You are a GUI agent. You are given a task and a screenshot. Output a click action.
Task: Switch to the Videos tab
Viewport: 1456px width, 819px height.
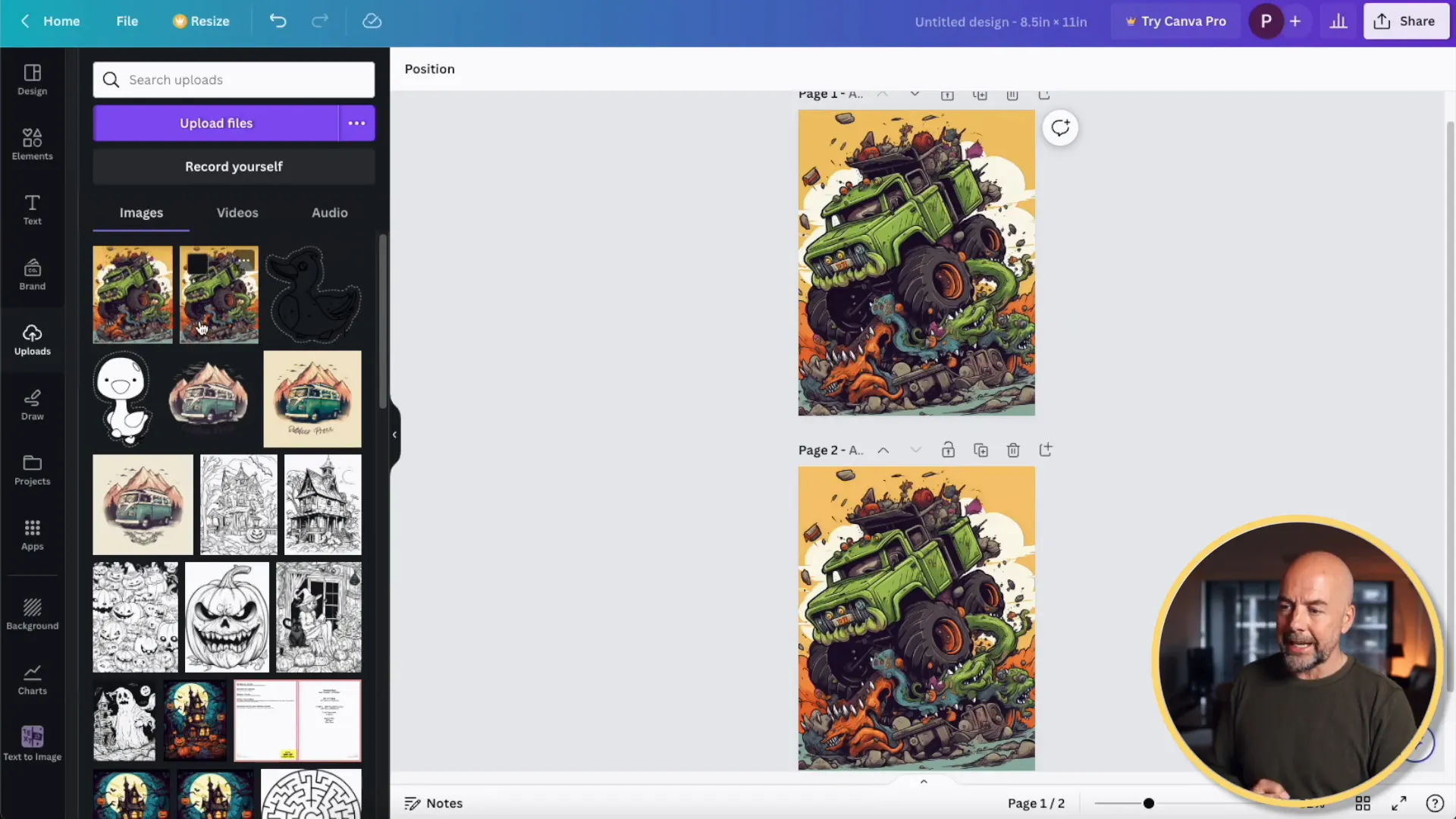coord(237,213)
